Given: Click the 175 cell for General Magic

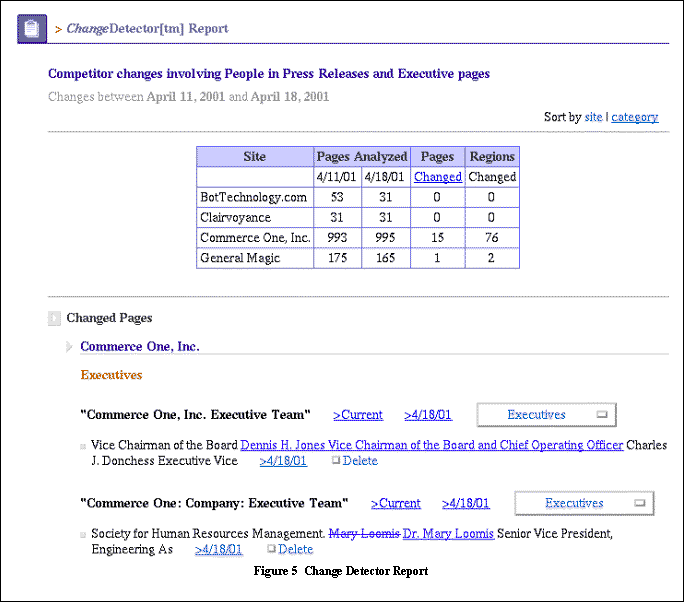Looking at the screenshot, I should (337, 258).
